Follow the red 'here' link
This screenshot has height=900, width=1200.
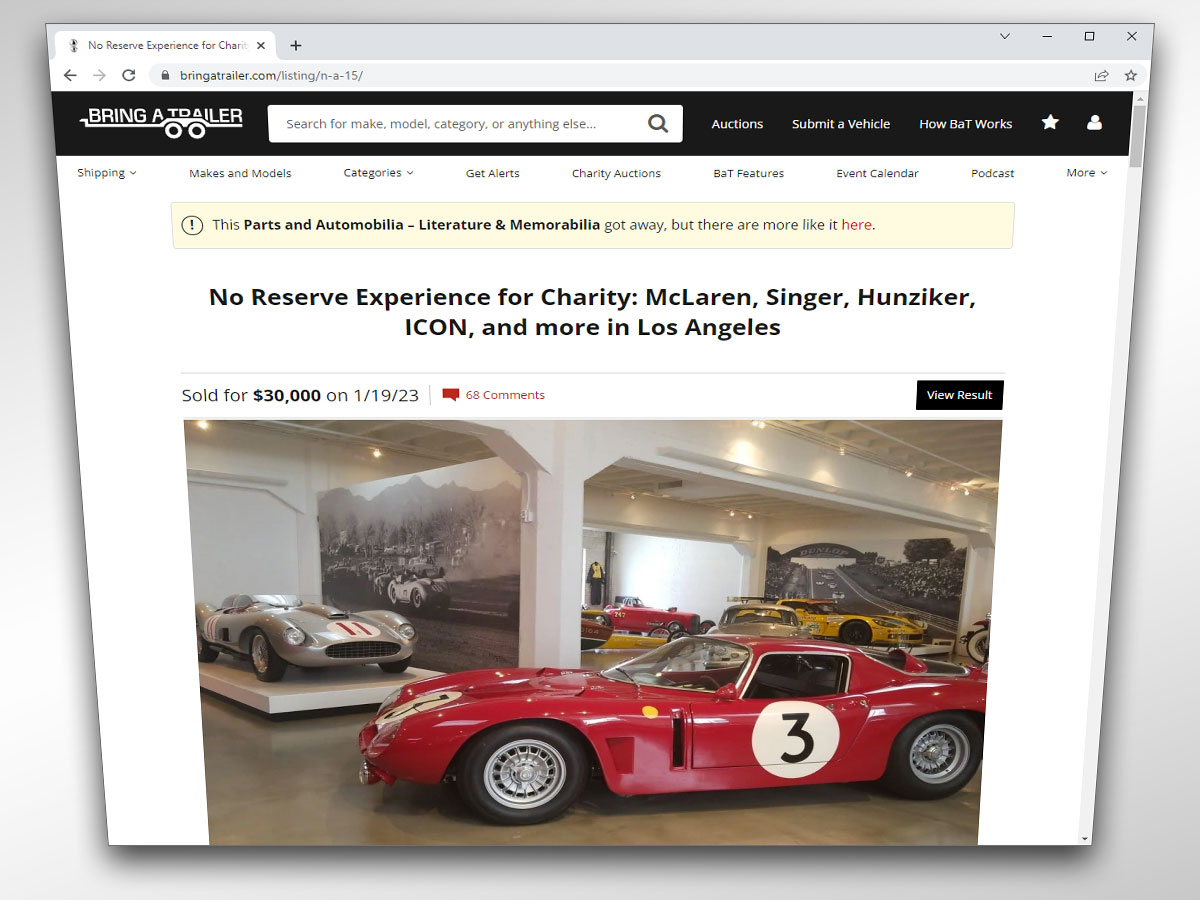coord(856,225)
